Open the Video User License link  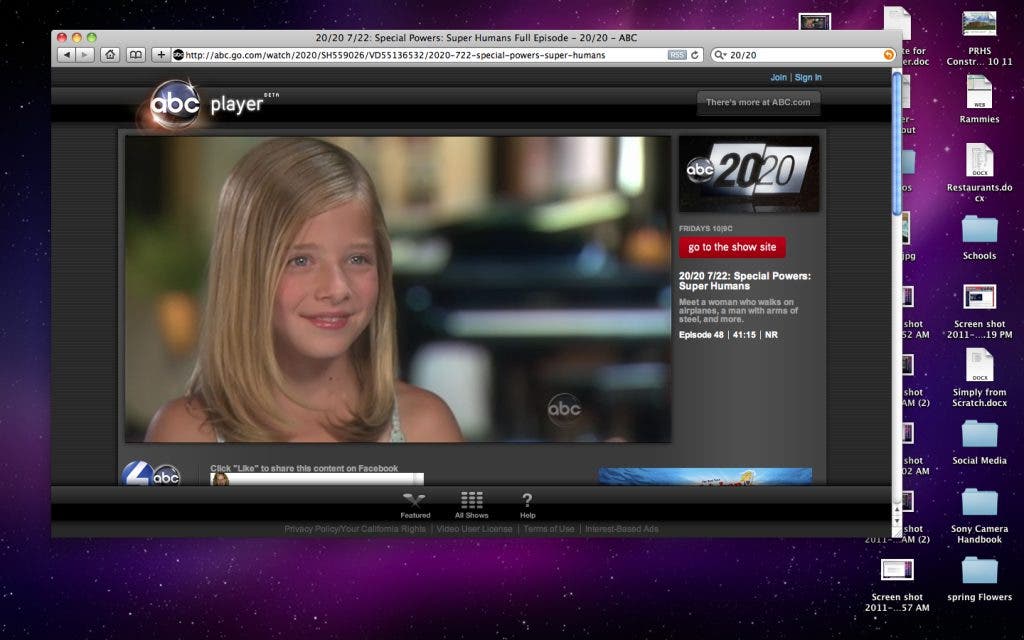pyautogui.click(x=474, y=529)
